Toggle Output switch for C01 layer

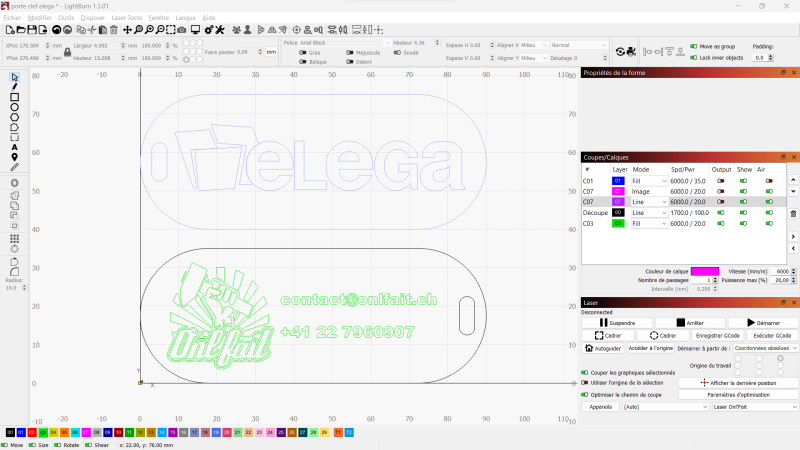coord(721,181)
